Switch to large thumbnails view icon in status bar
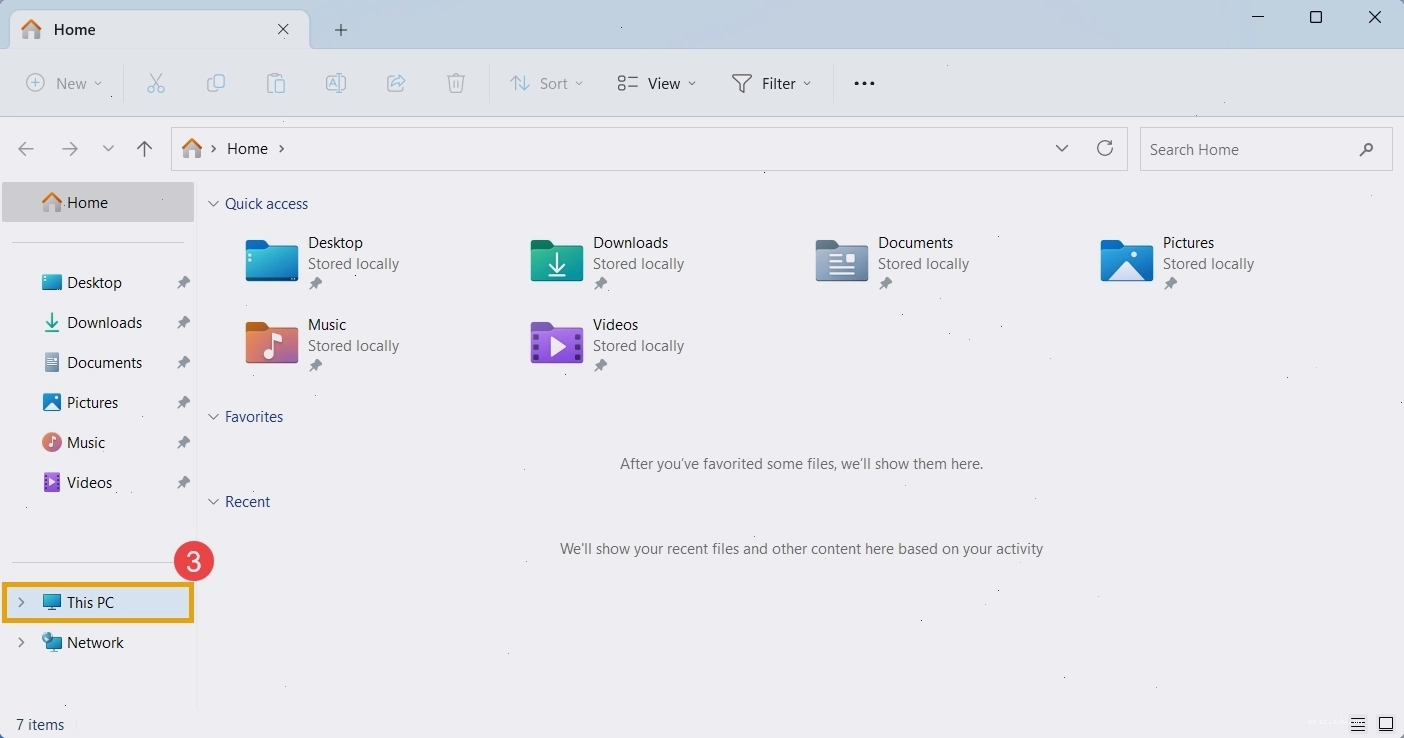The image size is (1404, 738). [1386, 724]
